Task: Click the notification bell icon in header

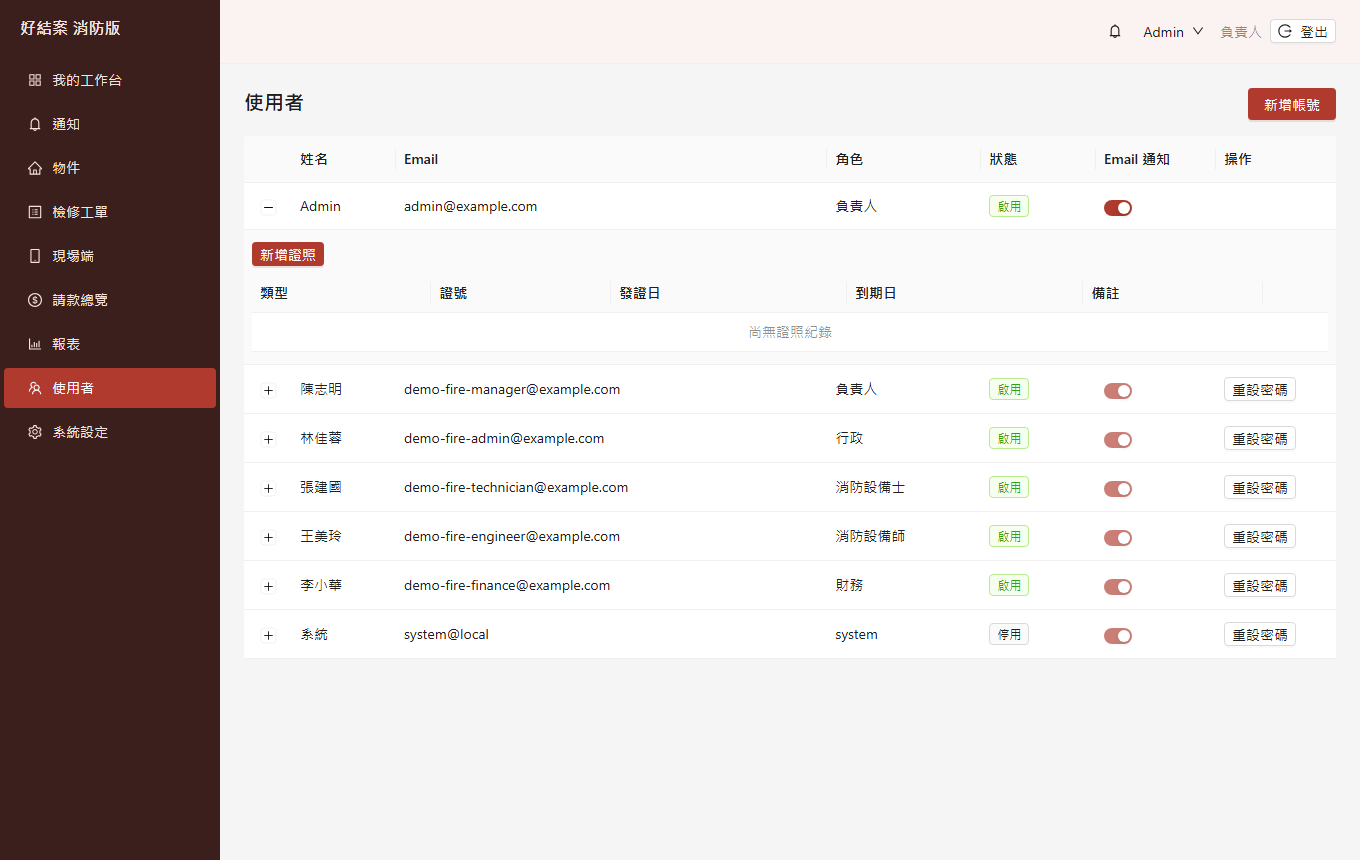Action: pos(1115,32)
